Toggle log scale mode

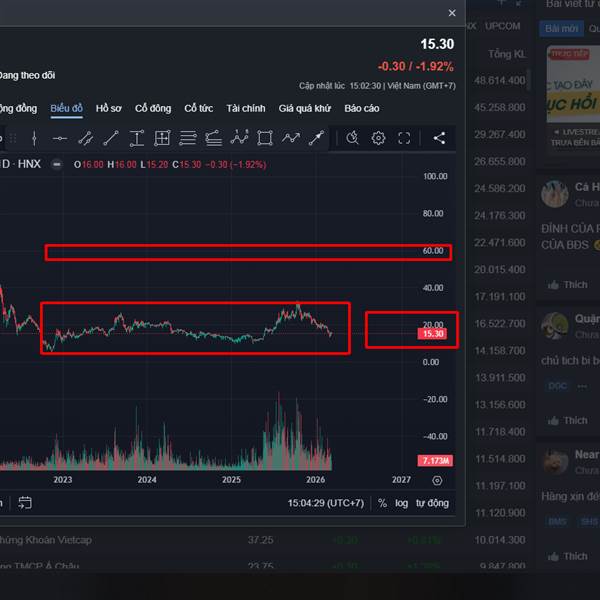click(401, 503)
